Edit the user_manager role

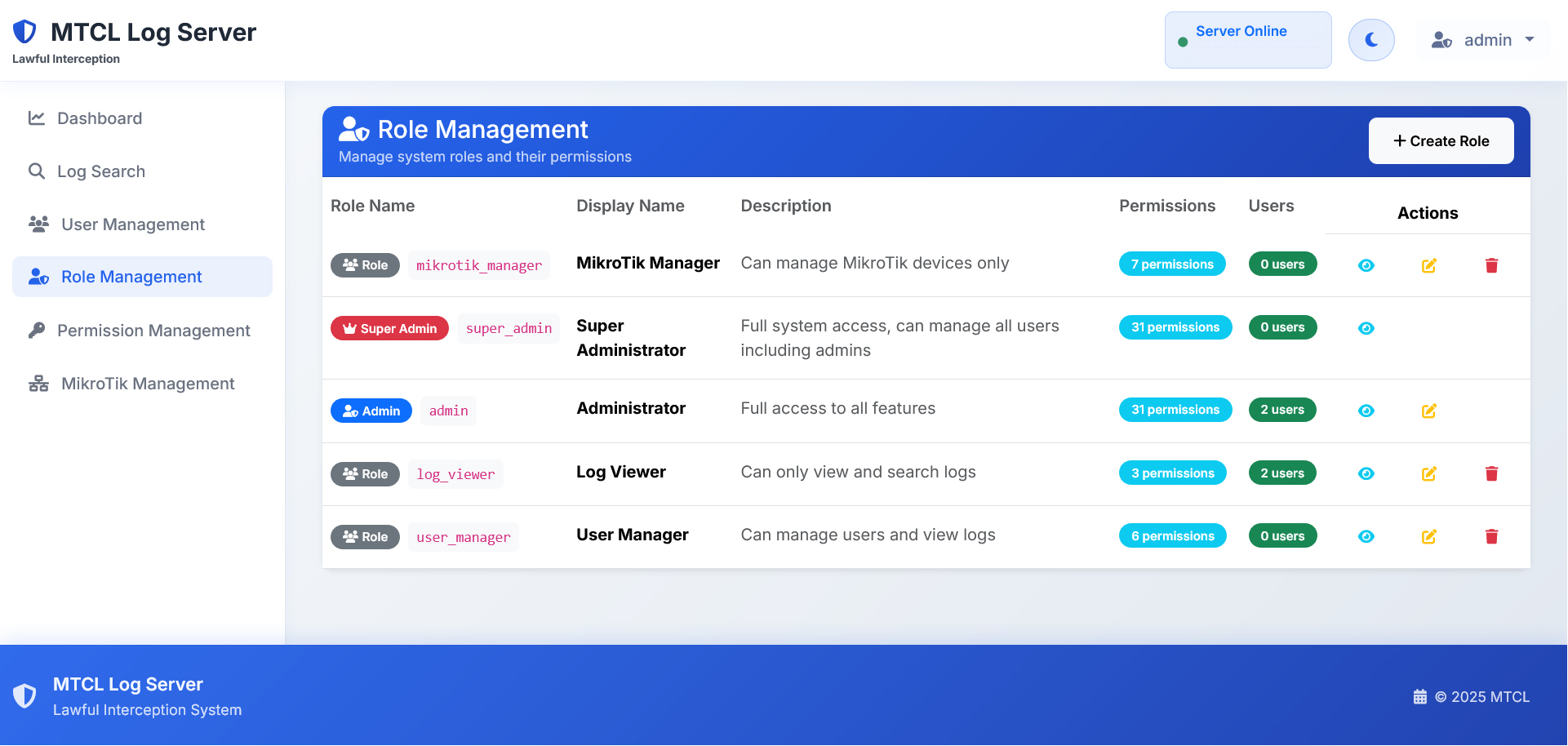(1428, 536)
